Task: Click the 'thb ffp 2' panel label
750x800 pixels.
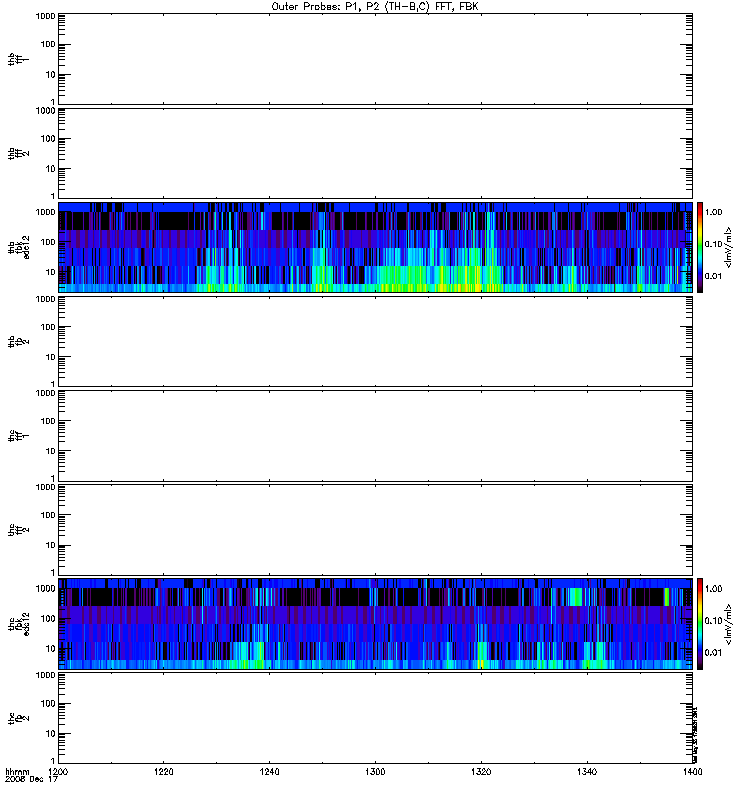Action: [18, 341]
